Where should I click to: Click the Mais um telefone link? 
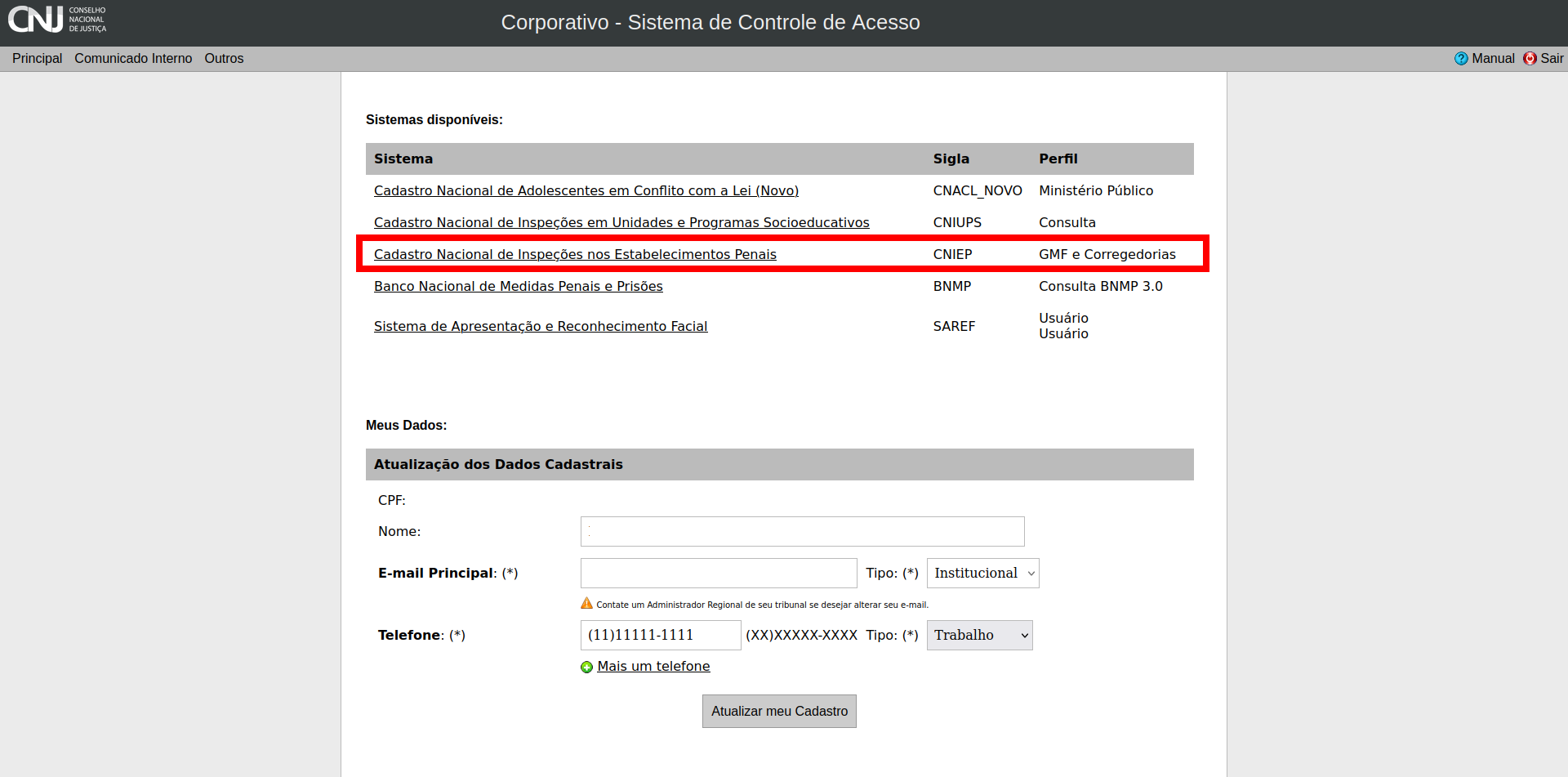pos(653,667)
